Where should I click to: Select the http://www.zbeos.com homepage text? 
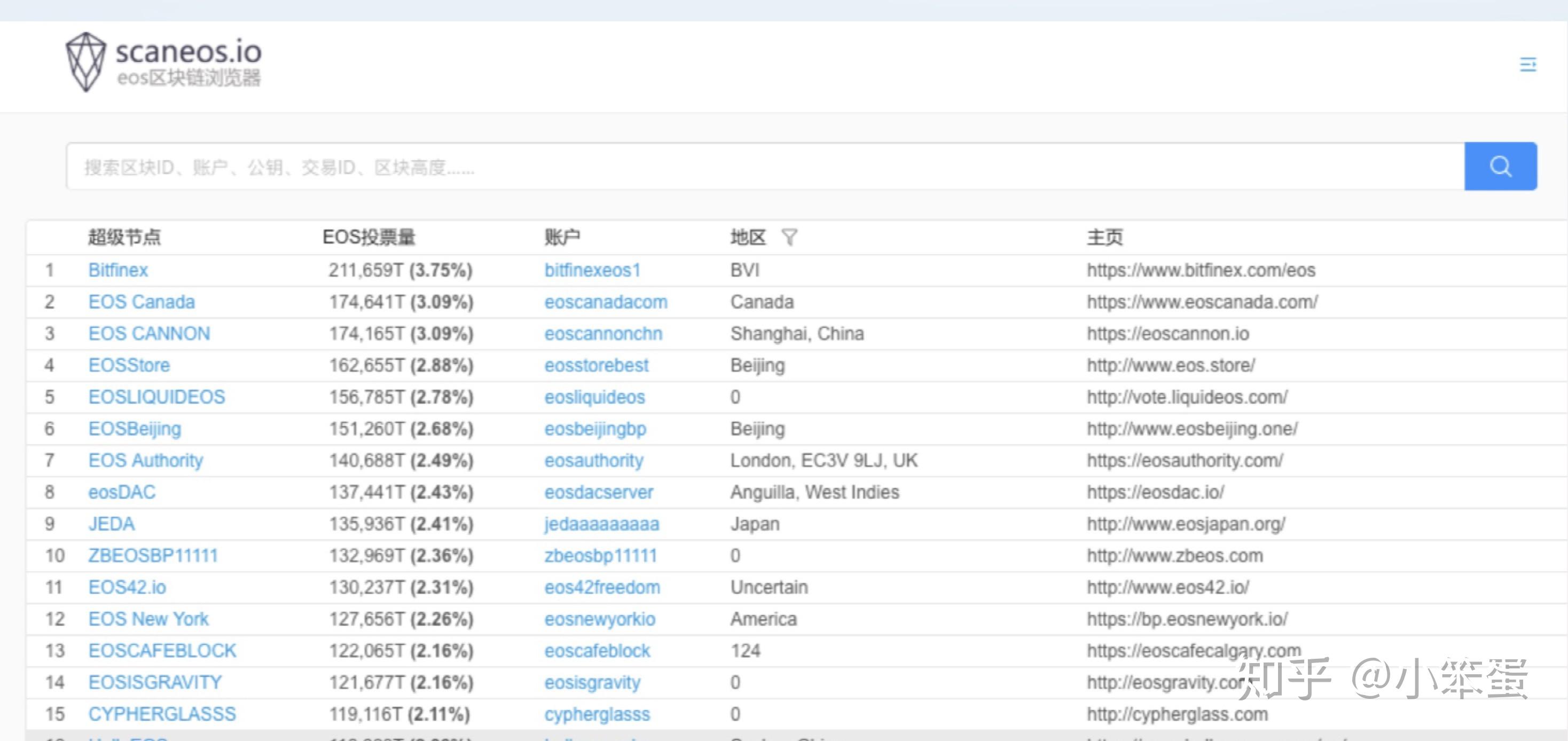(x=1175, y=555)
